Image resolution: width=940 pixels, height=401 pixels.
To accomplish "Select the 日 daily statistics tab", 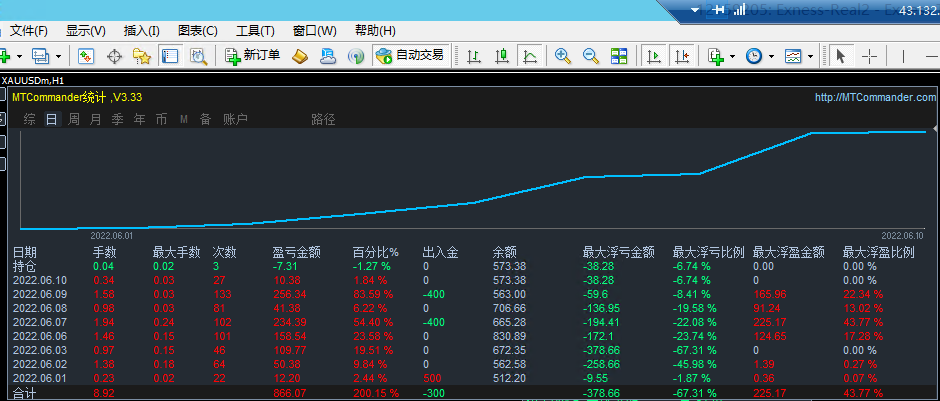I will click(52, 119).
